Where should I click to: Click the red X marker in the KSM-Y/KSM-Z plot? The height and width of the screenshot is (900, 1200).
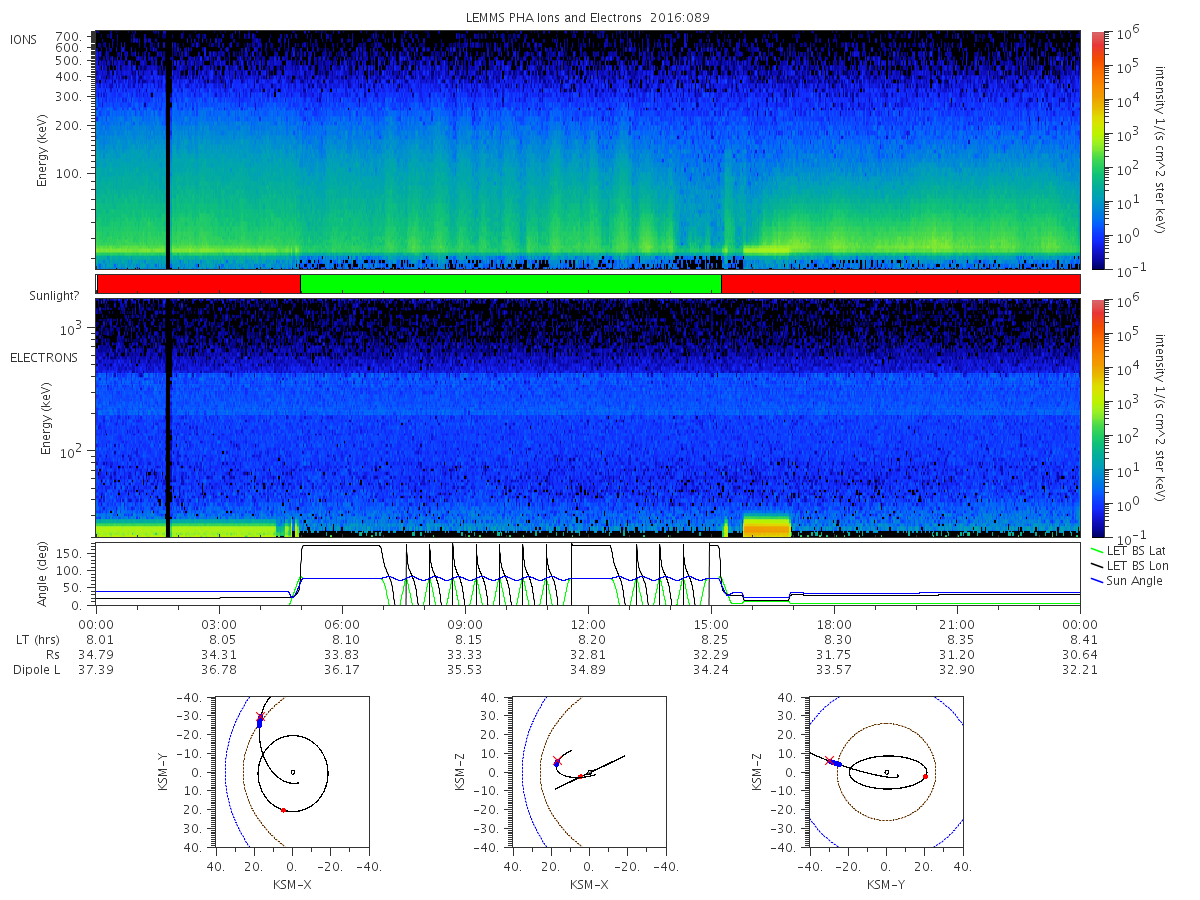pyautogui.click(x=828, y=760)
